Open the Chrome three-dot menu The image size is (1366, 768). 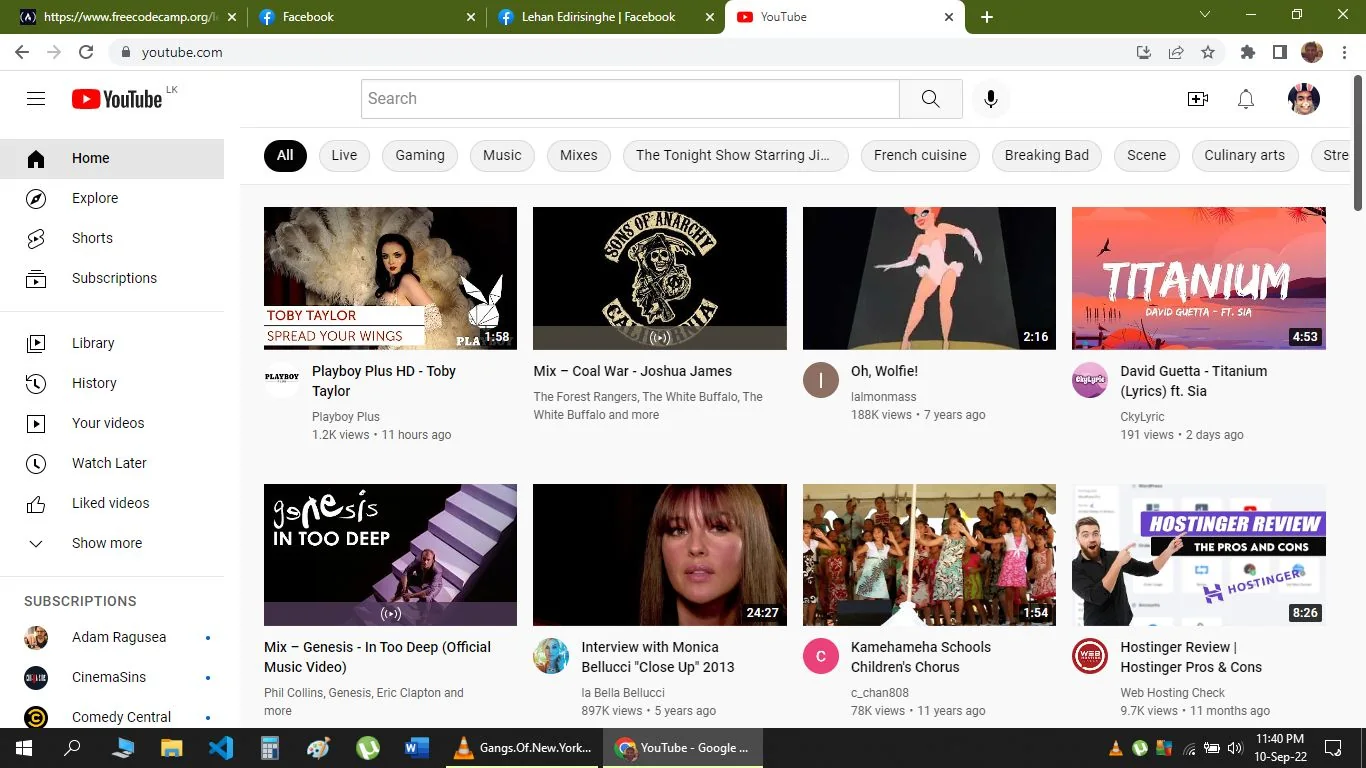(x=1344, y=52)
